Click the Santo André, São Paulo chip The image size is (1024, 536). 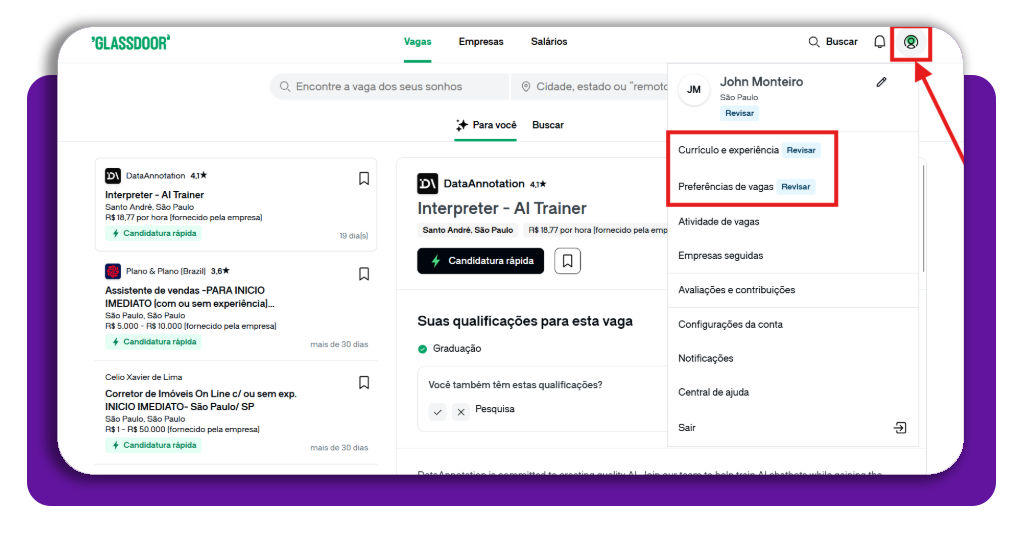tap(468, 230)
